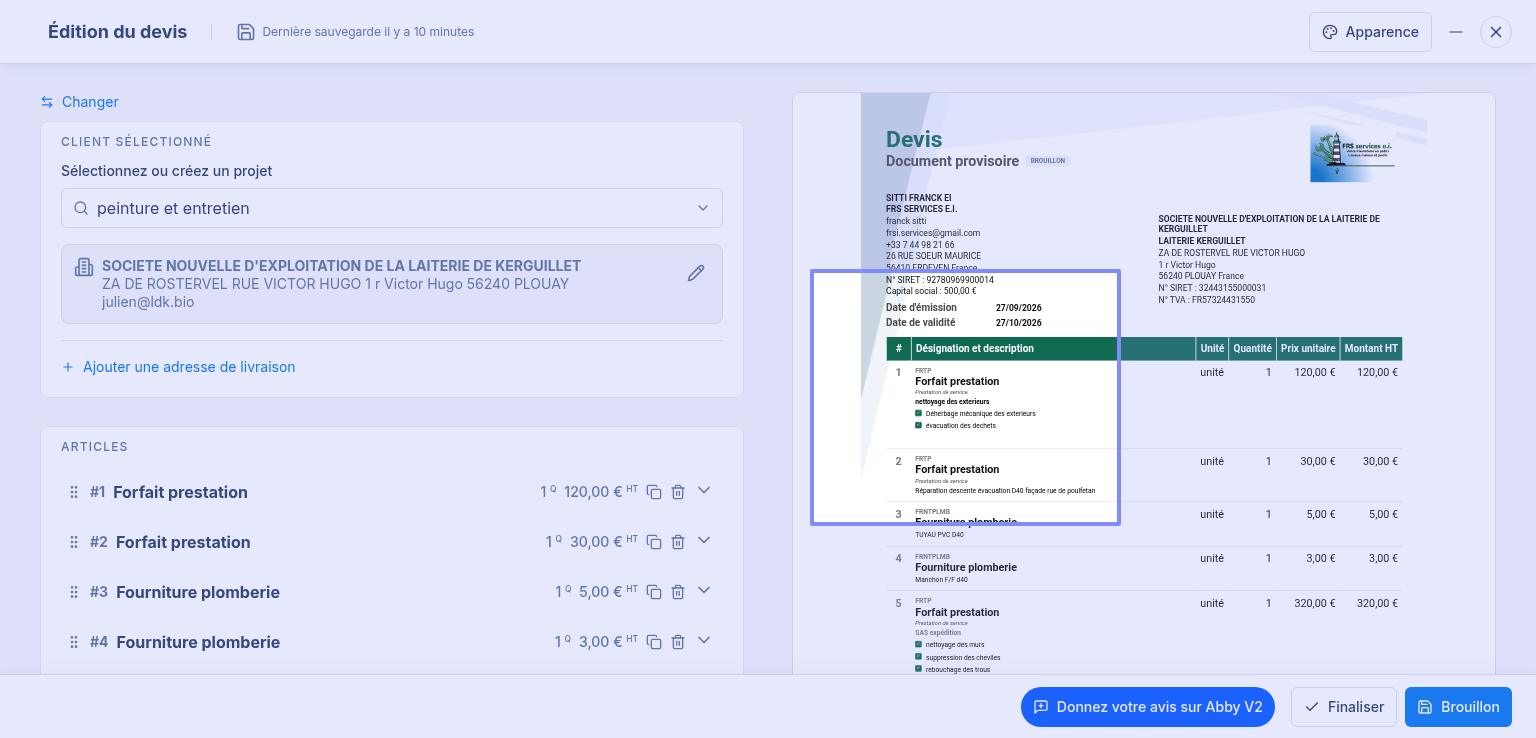Viewport: 1536px width, 738px height.
Task: Delete article #4 Fourniture plomberie
Action: [x=678, y=642]
